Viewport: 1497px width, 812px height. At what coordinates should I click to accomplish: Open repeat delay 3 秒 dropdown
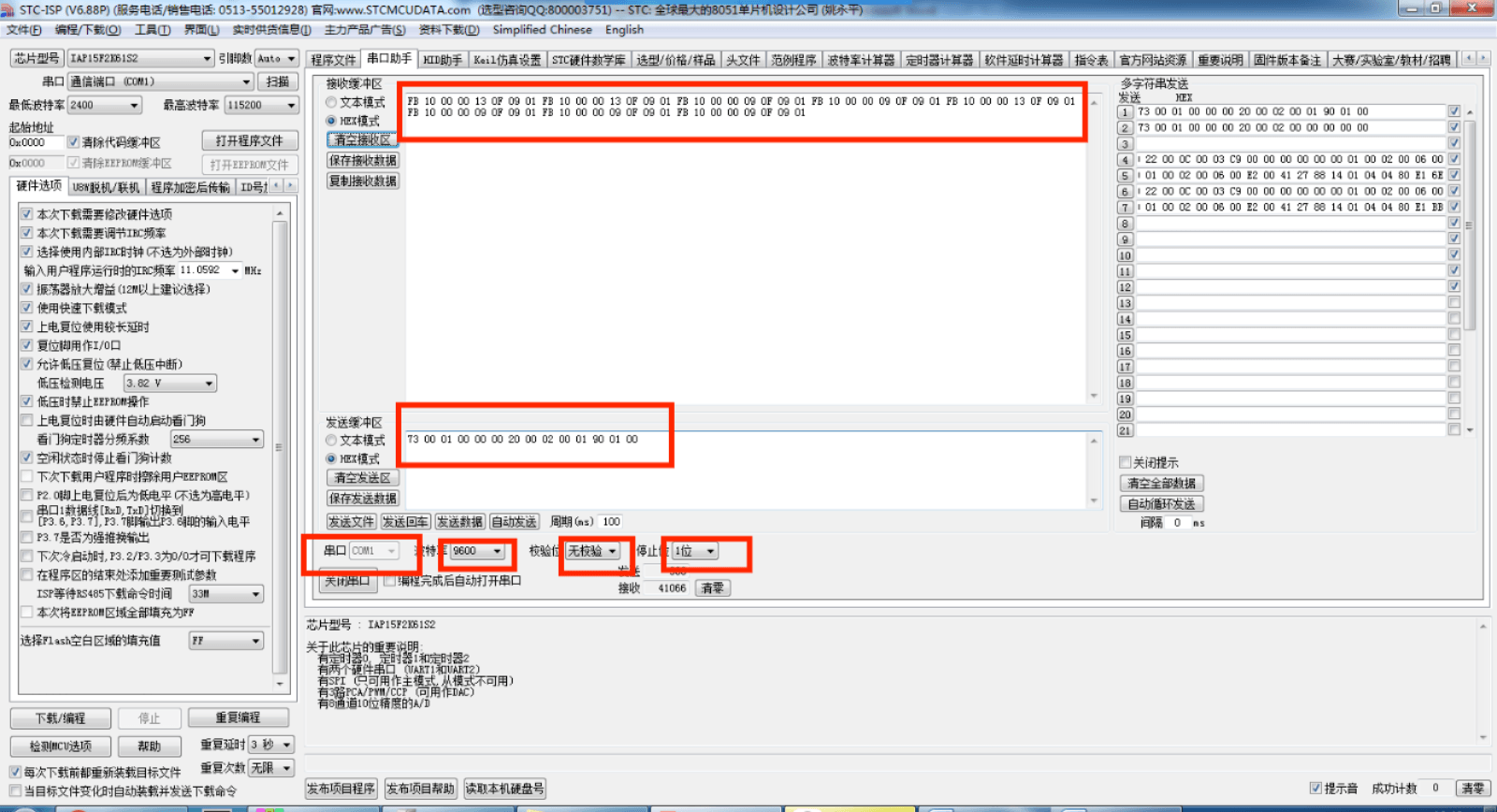click(x=286, y=745)
